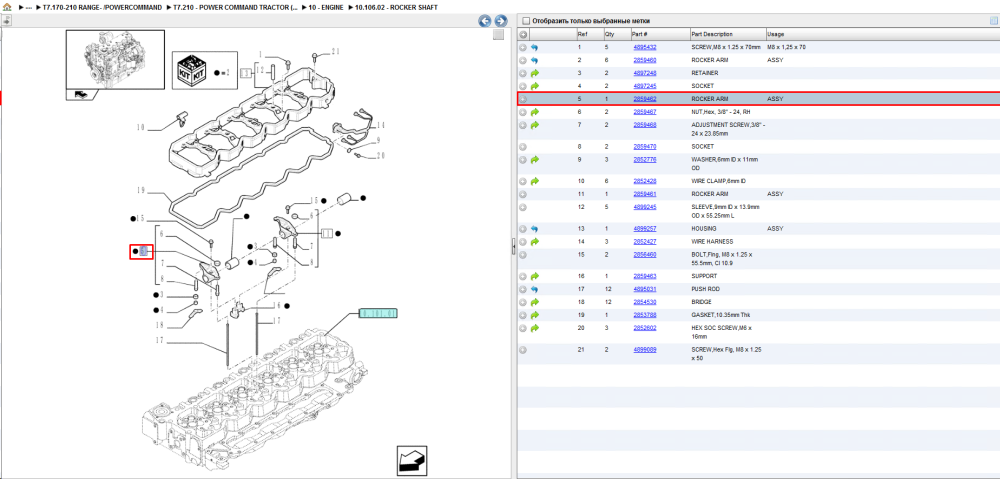Viewport: 1000px width, 479px height.
Task: Go to the previous diagram with back arrow
Action: pos(485,21)
